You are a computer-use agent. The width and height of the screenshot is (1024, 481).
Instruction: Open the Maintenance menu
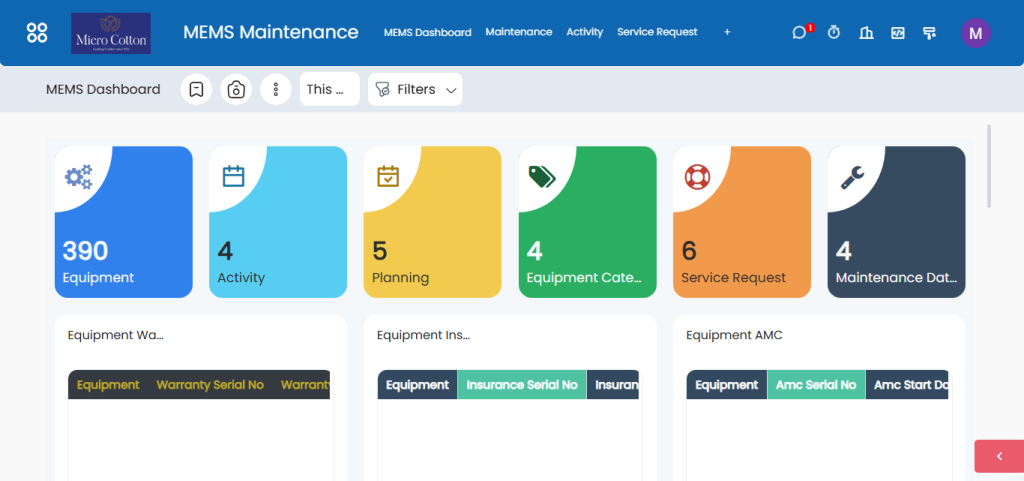(x=518, y=32)
